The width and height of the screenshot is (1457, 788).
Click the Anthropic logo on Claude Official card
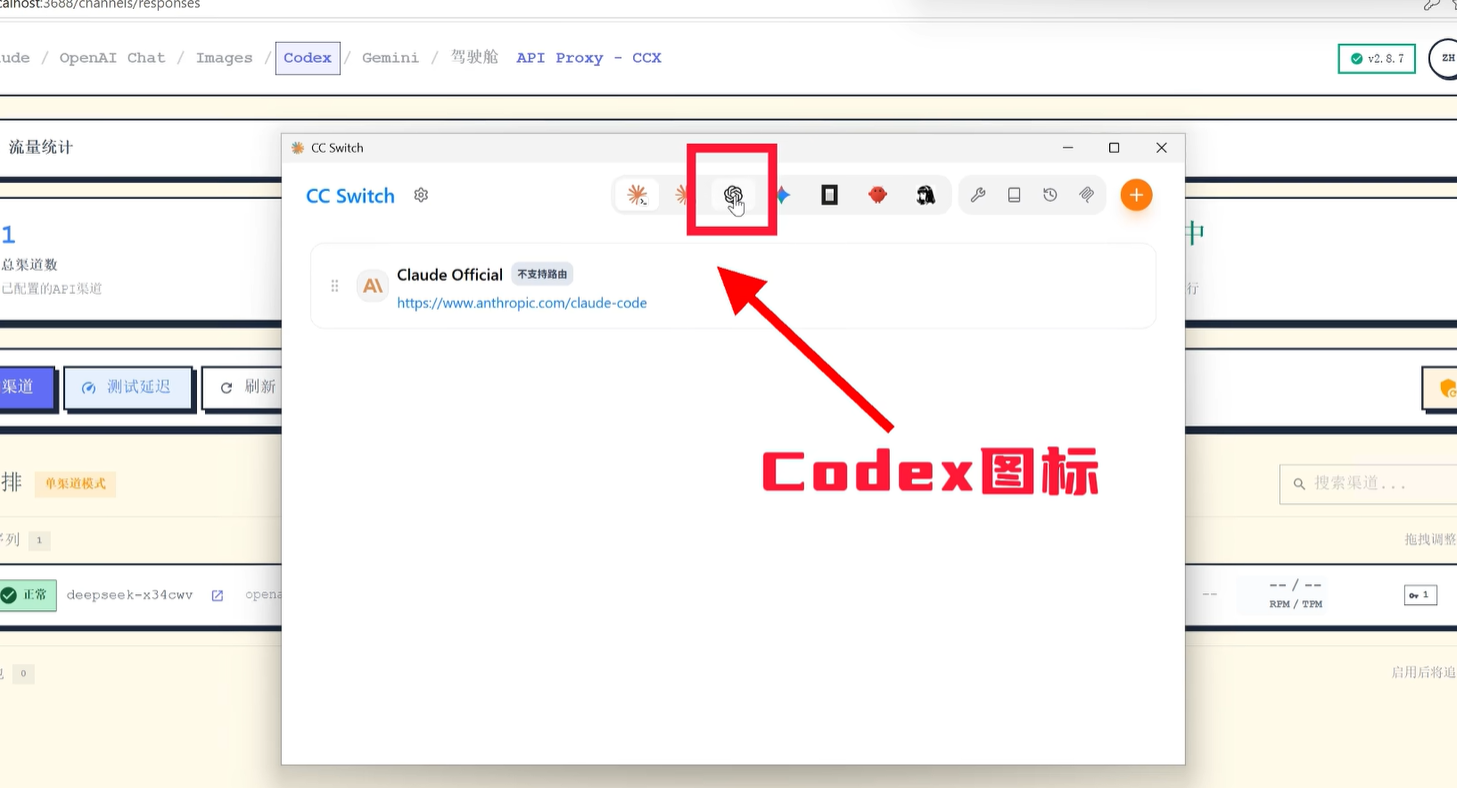pos(372,286)
